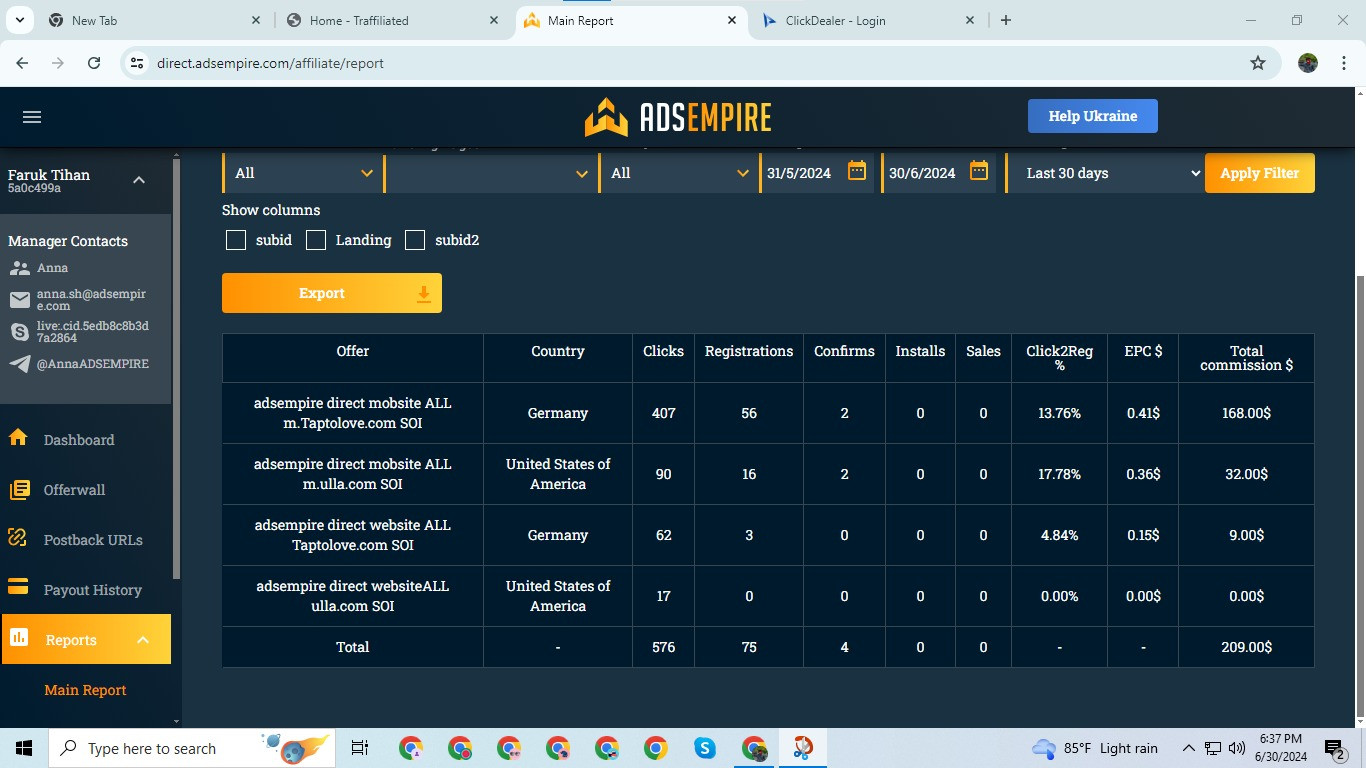Open the empty middle filter dropdown
The width and height of the screenshot is (1366, 768).
[x=490, y=173]
